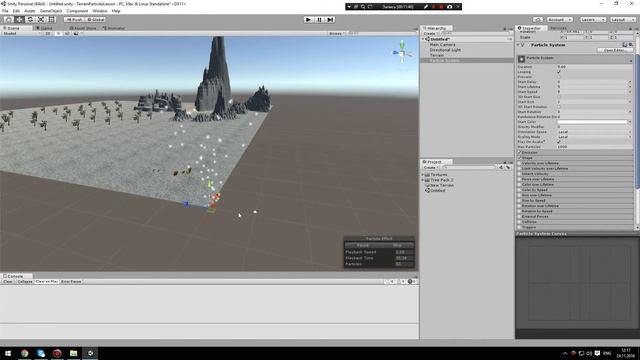Toggle the 3D Start Size checkbox
This screenshot has height=360, width=640.
coord(559,97)
